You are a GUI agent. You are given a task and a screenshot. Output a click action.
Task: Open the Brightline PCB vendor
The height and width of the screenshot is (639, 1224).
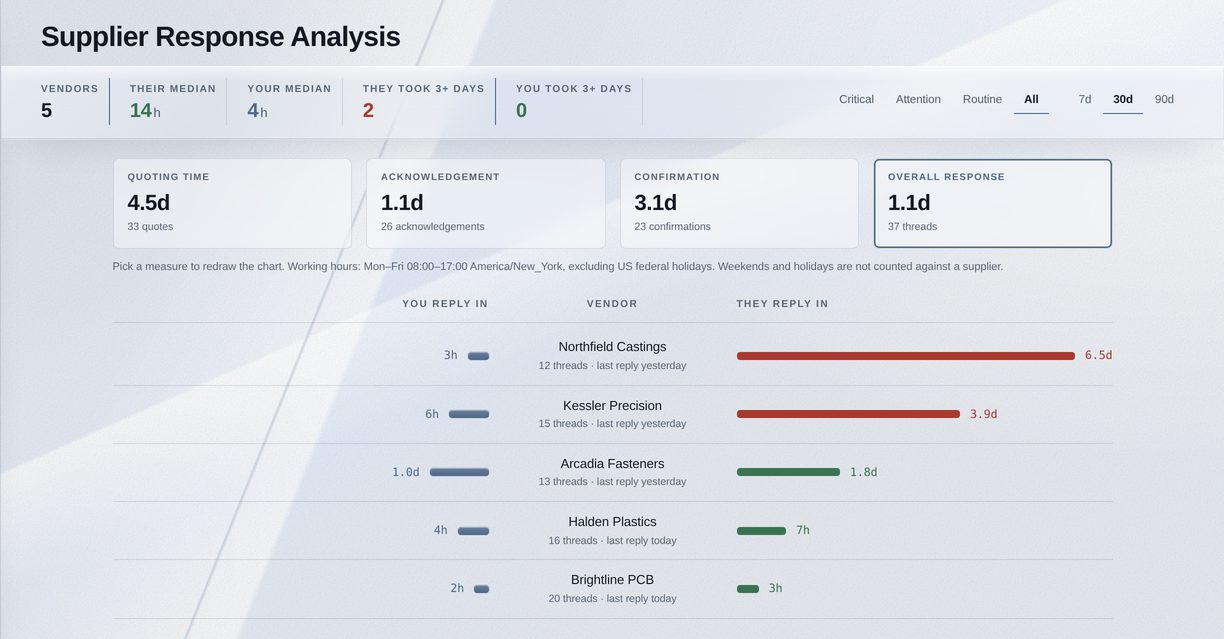point(612,579)
